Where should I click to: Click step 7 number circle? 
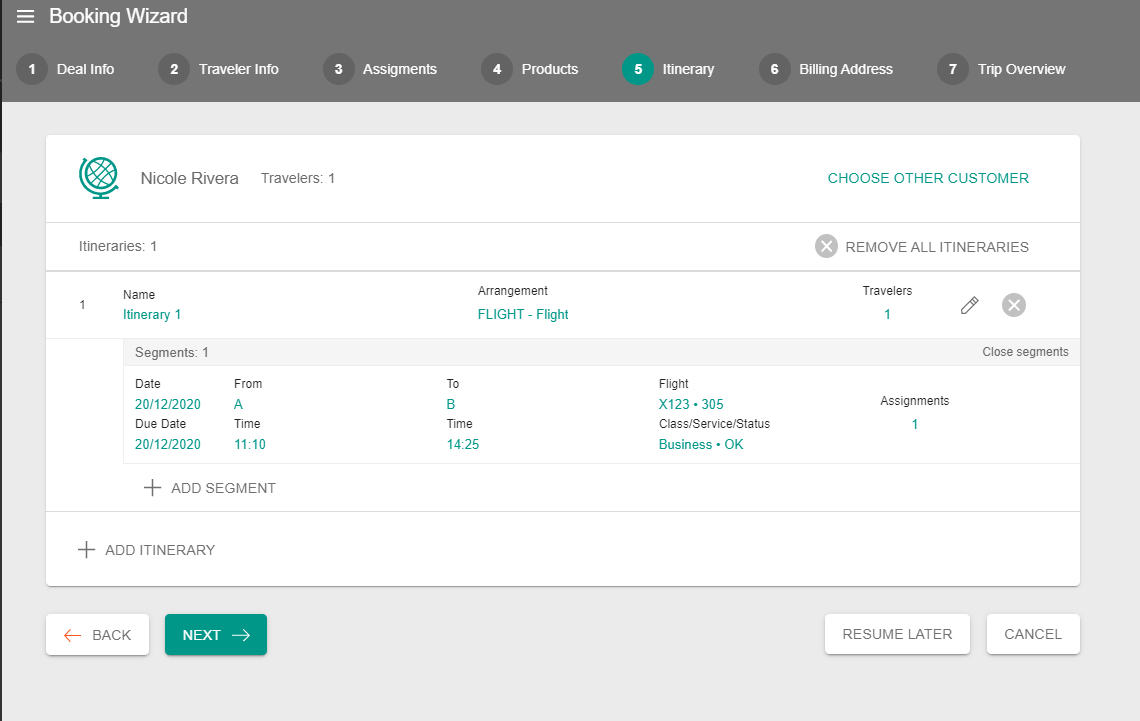[x=952, y=69]
